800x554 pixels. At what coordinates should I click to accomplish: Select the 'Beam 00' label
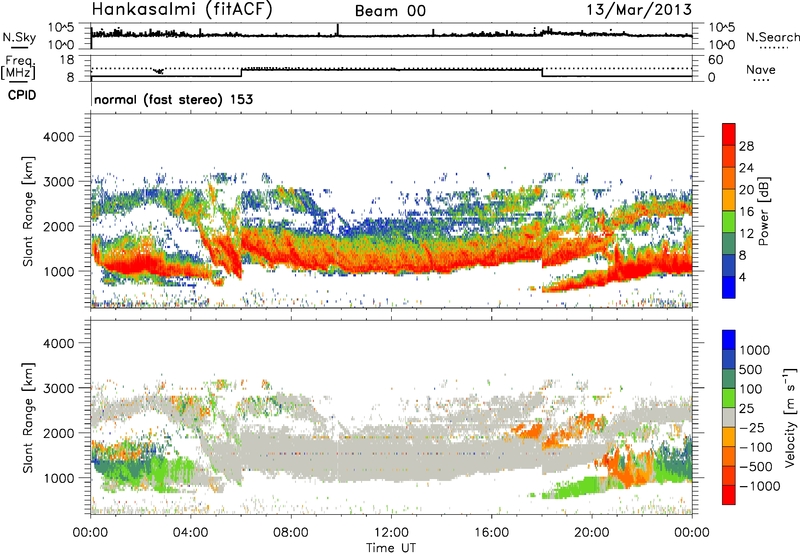[x=390, y=11]
